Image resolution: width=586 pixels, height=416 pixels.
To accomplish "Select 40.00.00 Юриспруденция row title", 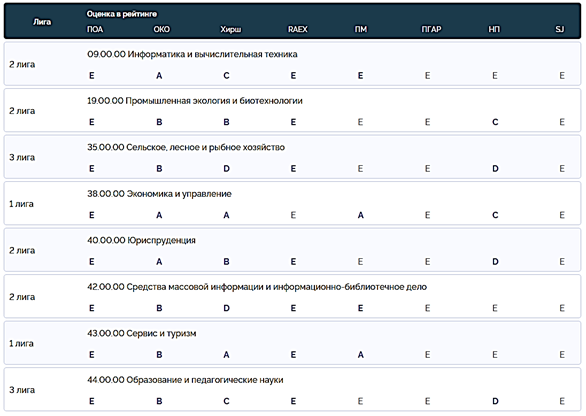I will [x=141, y=240].
